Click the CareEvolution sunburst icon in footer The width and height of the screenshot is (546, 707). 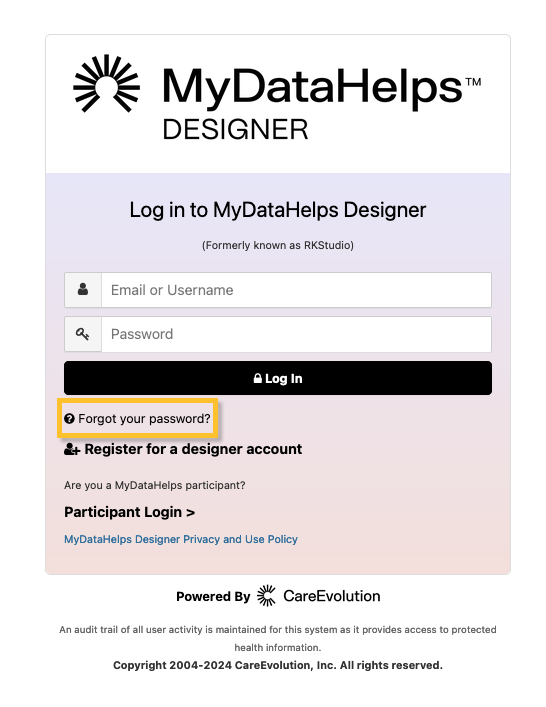[266, 596]
